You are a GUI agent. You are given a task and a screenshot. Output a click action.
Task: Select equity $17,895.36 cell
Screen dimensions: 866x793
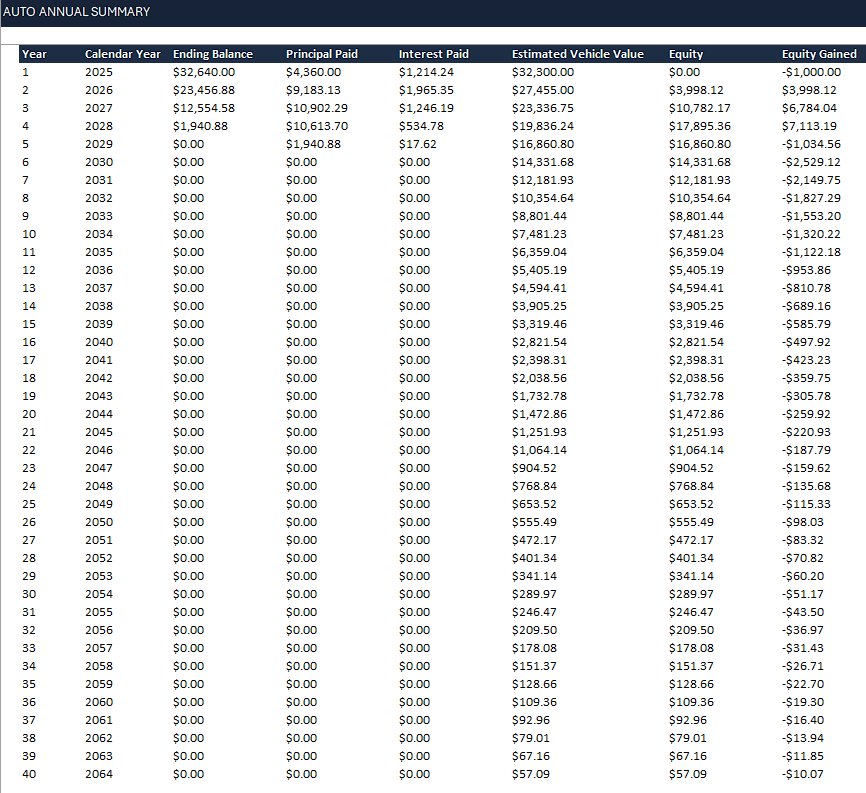pyautogui.click(x=700, y=126)
